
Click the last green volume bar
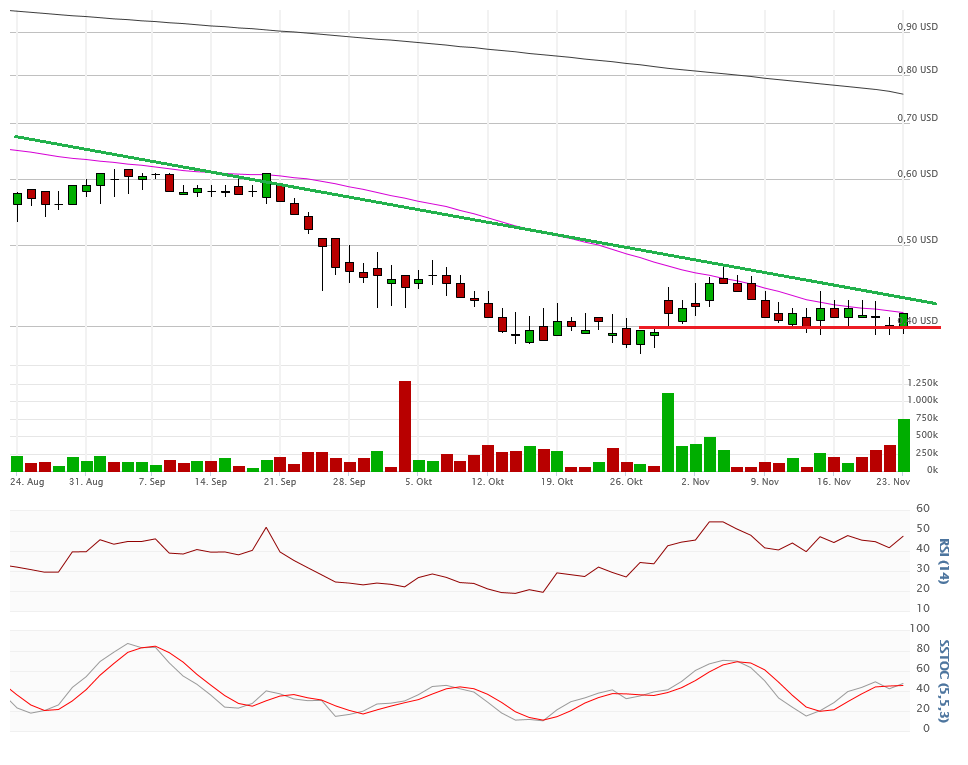point(903,445)
